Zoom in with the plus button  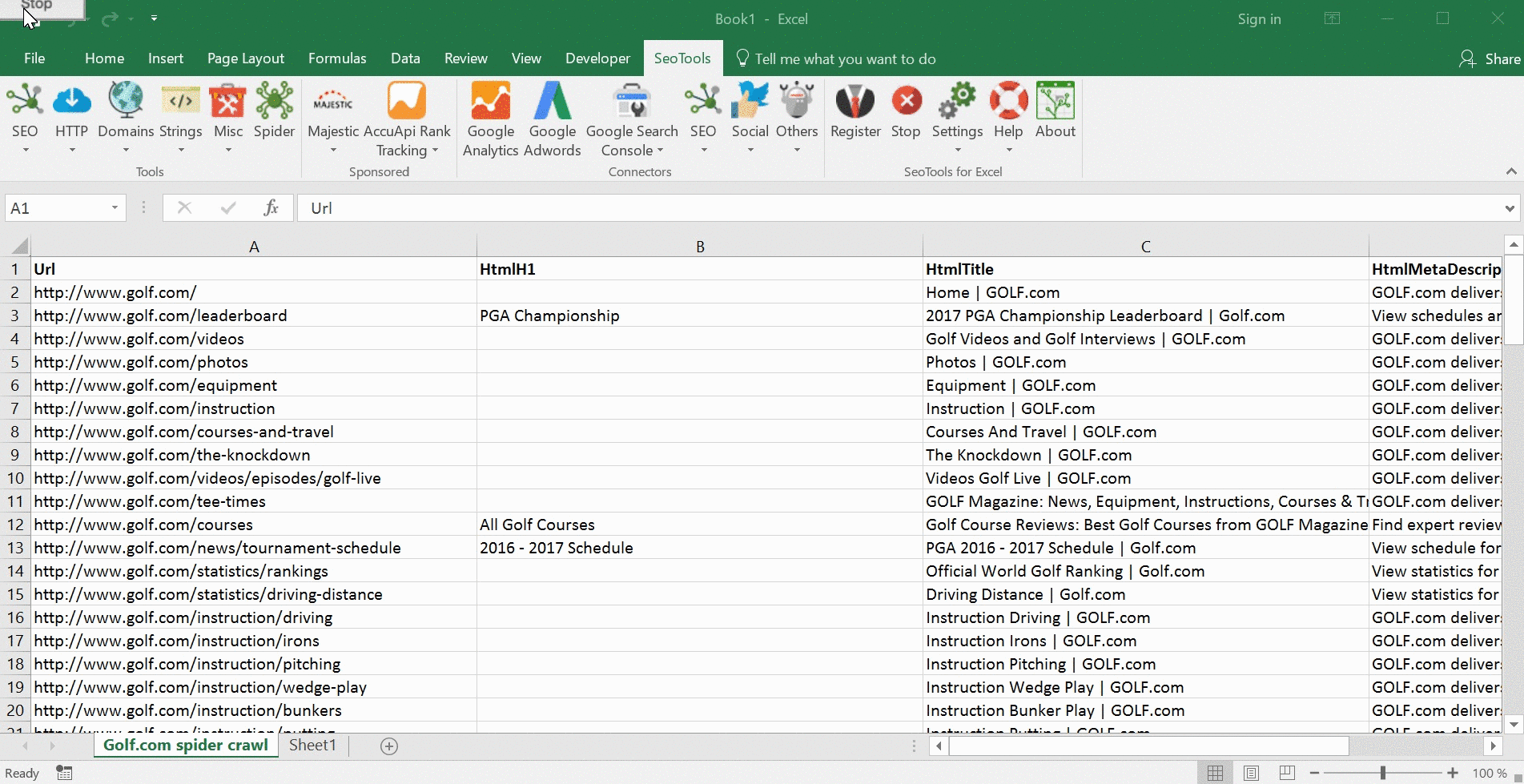(x=1453, y=773)
